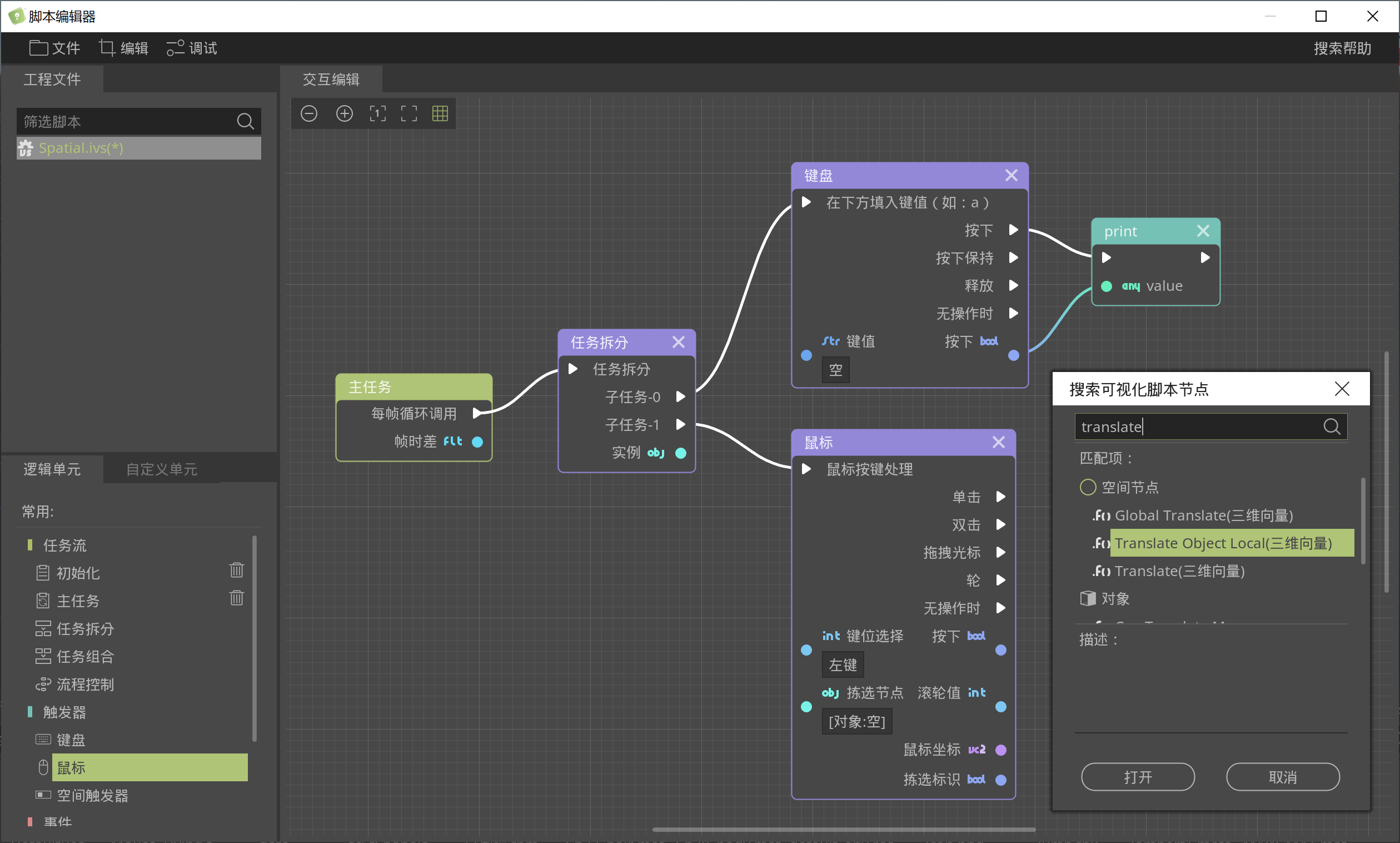Click the 打开 button
This screenshot has height=843, width=1400.
click(x=1138, y=777)
